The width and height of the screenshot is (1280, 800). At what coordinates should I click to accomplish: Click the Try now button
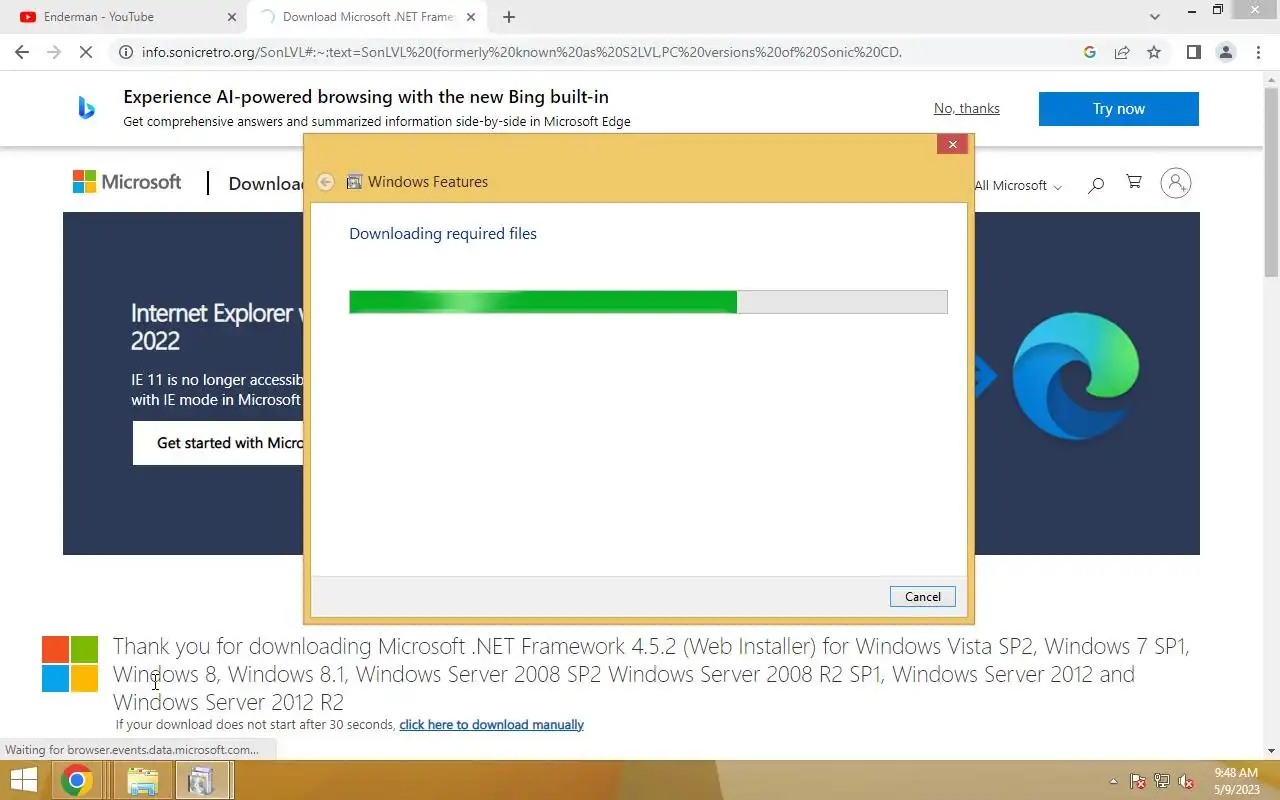tap(1118, 109)
